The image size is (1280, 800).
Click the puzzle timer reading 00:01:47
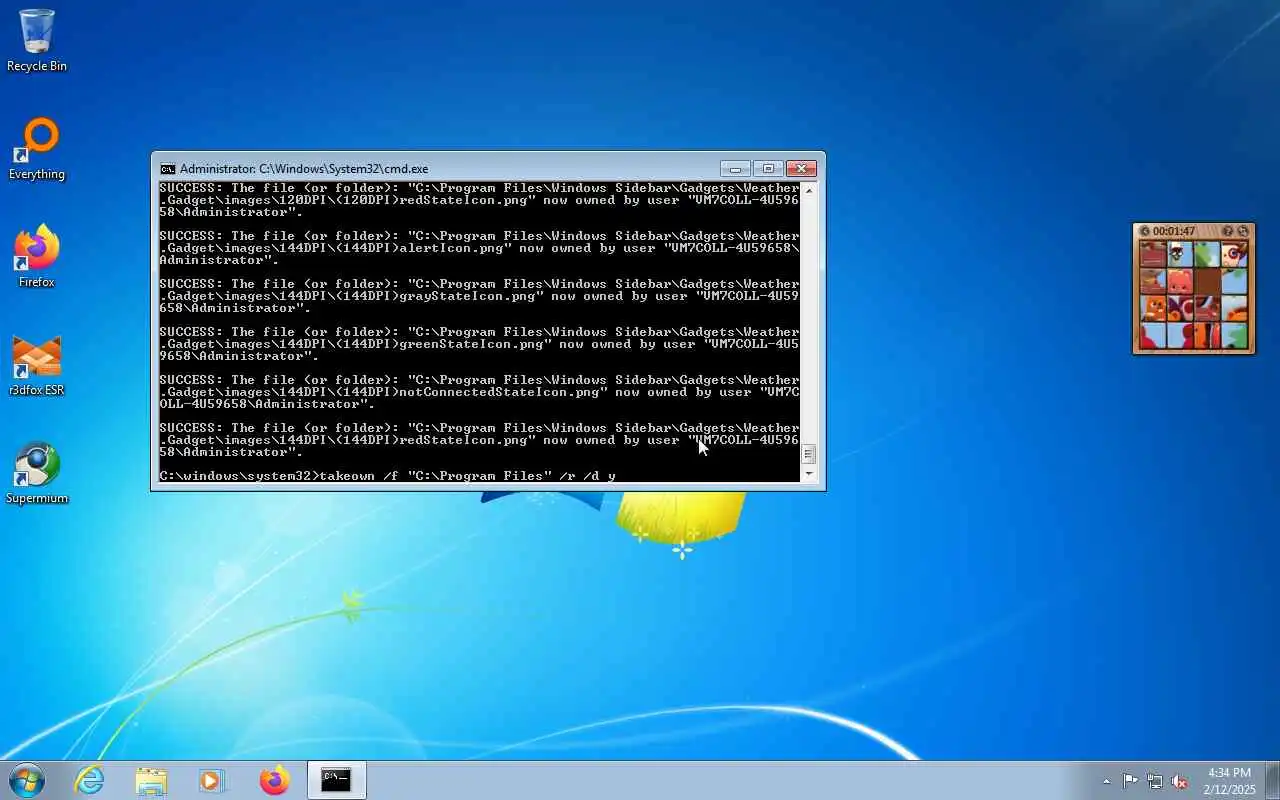pos(1174,231)
